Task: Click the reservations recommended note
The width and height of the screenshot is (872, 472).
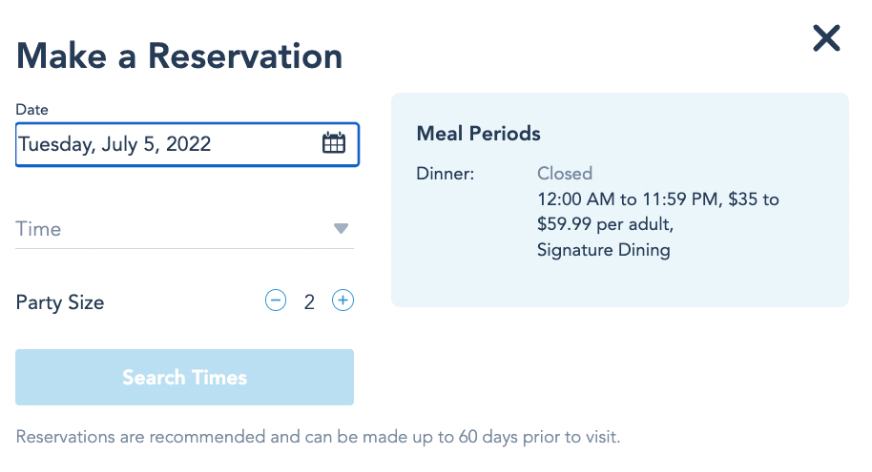Action: [x=318, y=437]
